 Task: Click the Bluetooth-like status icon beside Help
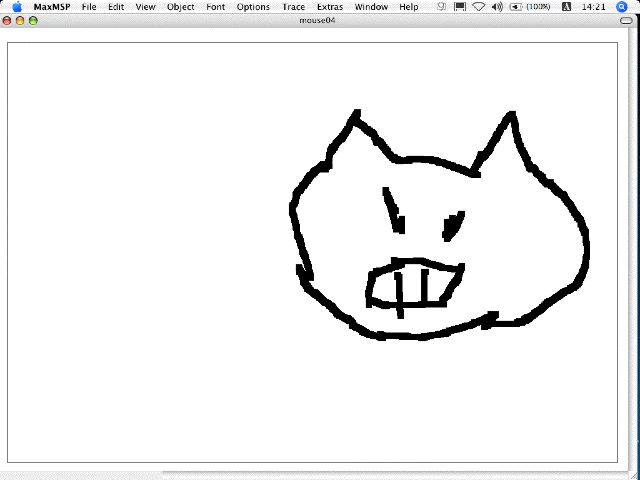tap(441, 7)
